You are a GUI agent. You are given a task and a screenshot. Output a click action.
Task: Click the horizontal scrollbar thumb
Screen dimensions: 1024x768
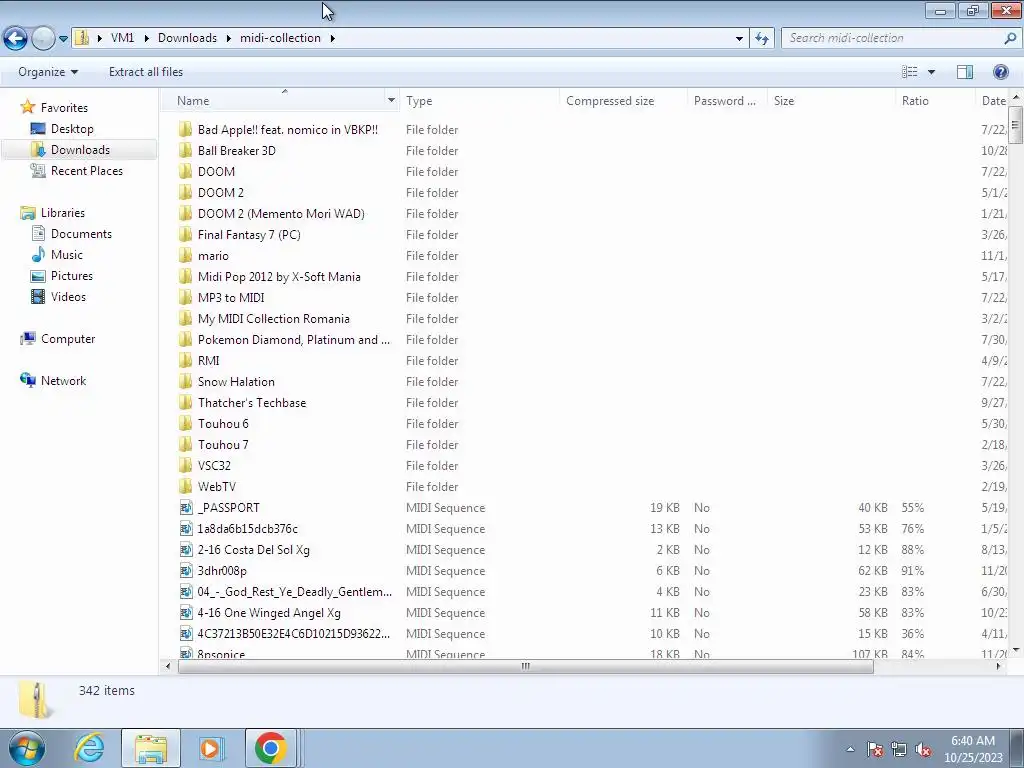(525, 666)
